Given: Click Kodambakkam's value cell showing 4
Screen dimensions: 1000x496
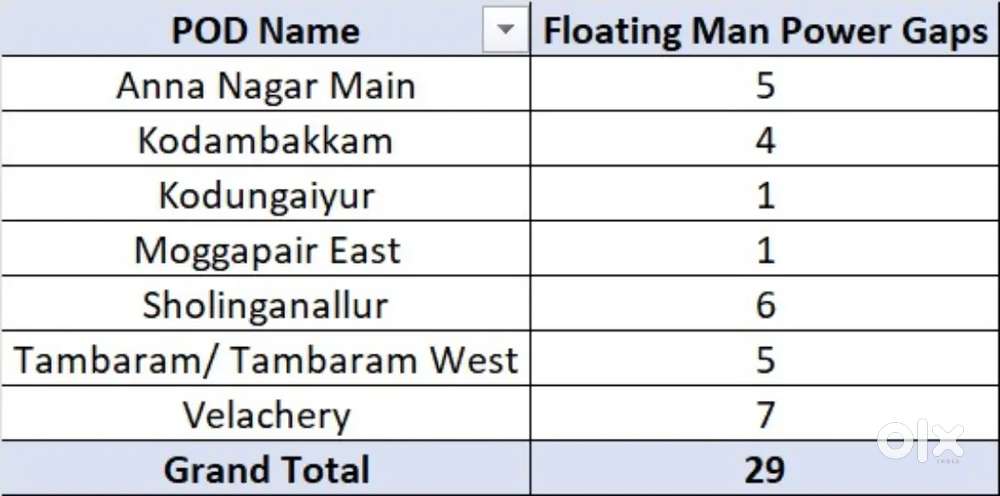Looking at the screenshot, I should point(765,140).
